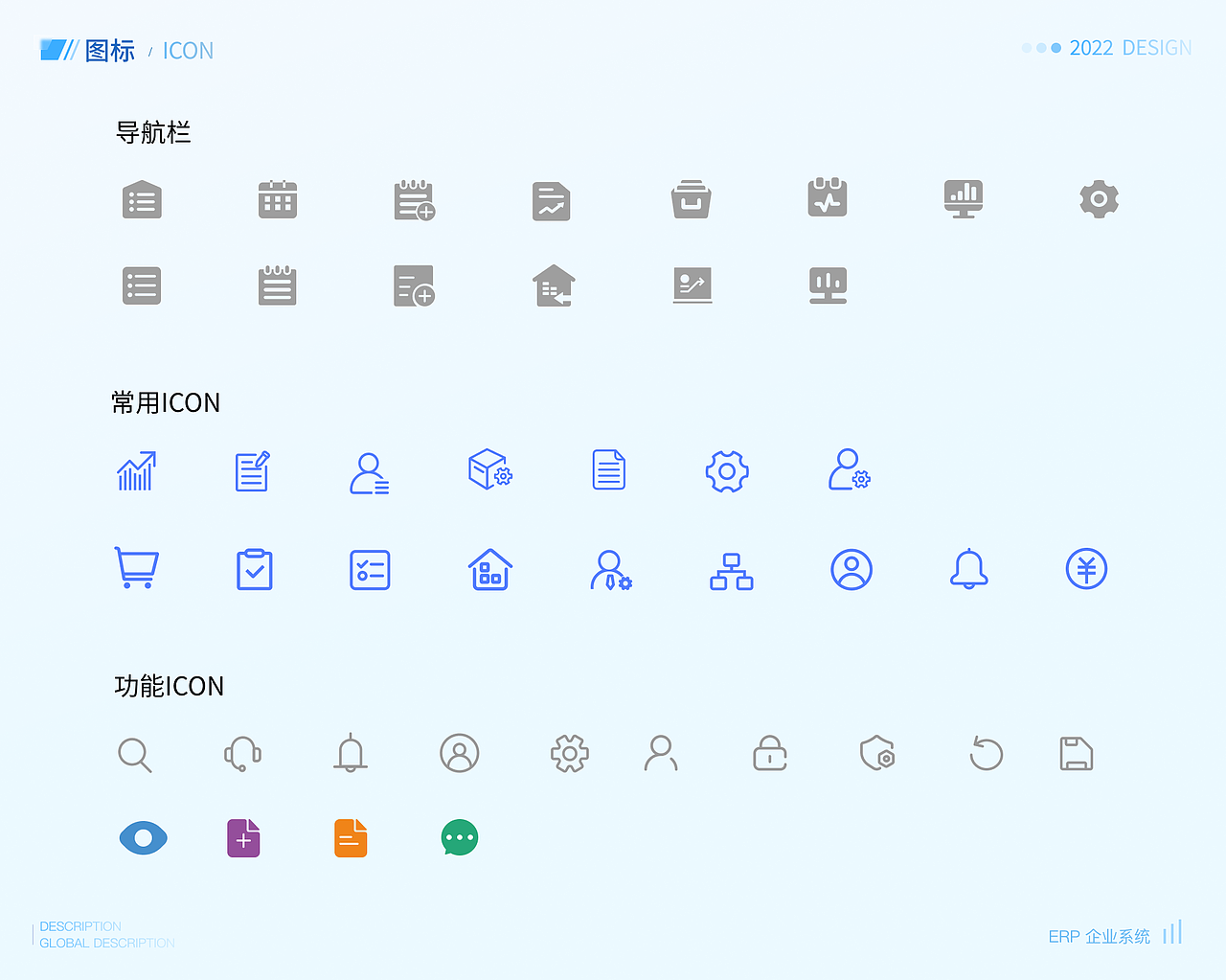Click the 常用ICON section heading
The width and height of the screenshot is (1226, 980).
click(166, 402)
